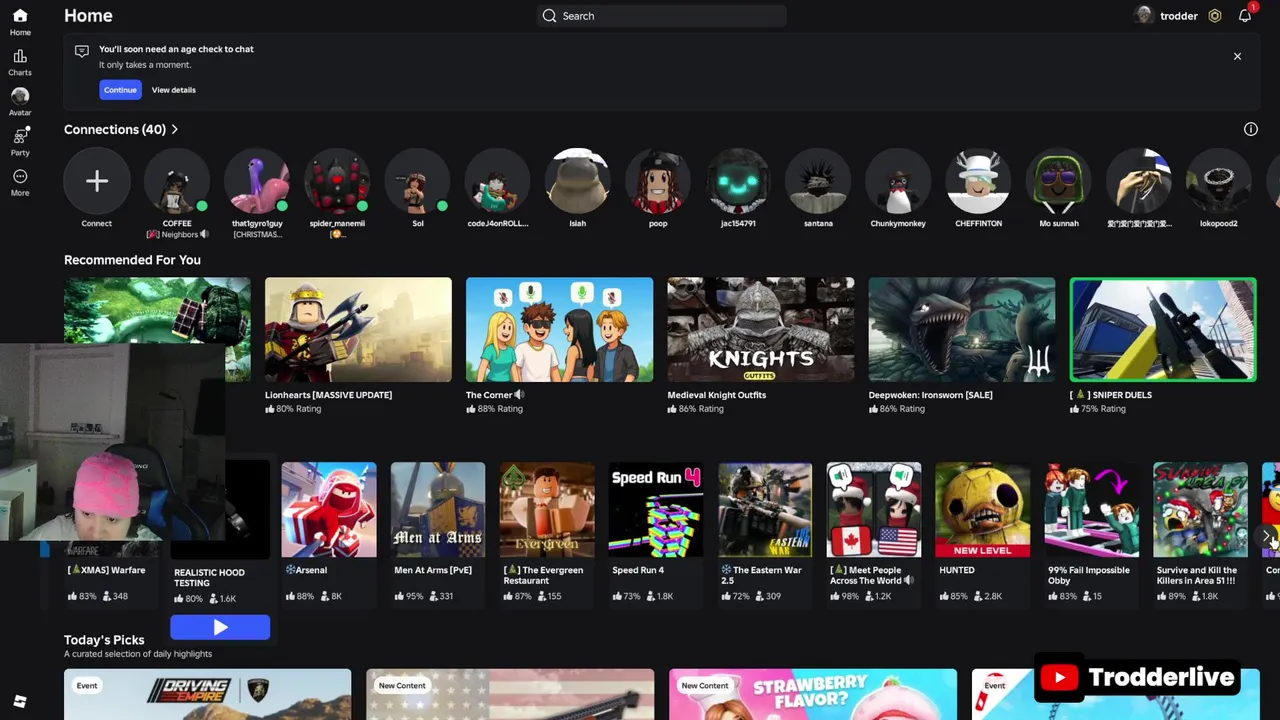Click the Recommended For You heading
Screen dimensions: 1280x720
[x=132, y=260]
